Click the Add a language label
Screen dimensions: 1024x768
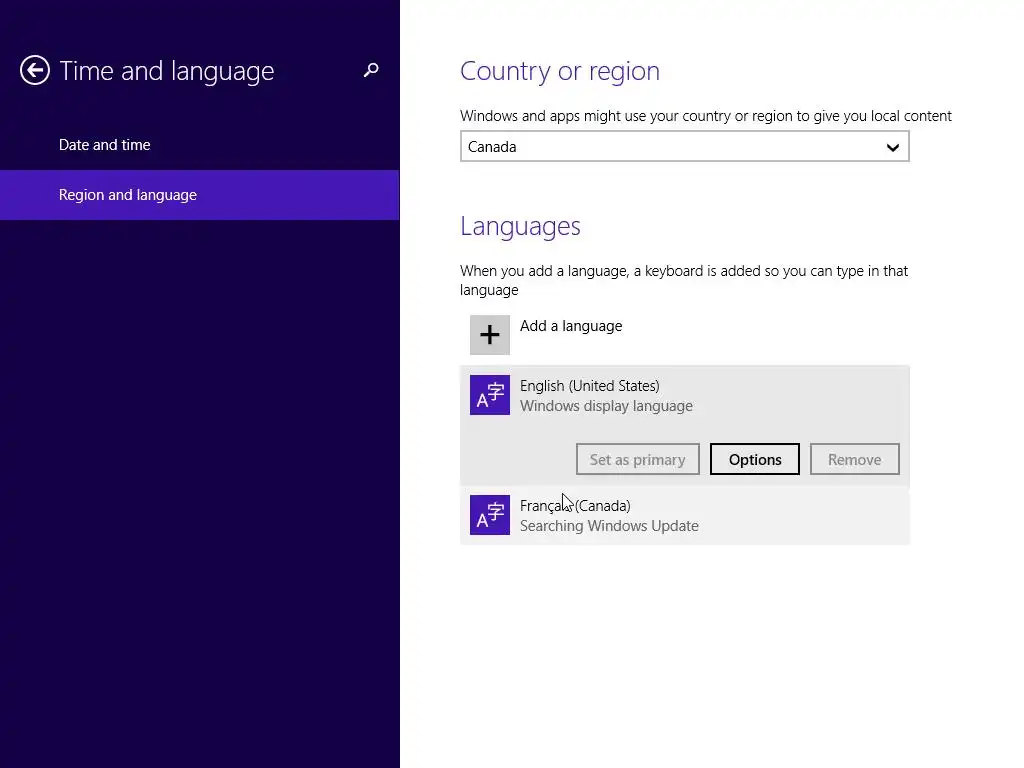pos(571,326)
